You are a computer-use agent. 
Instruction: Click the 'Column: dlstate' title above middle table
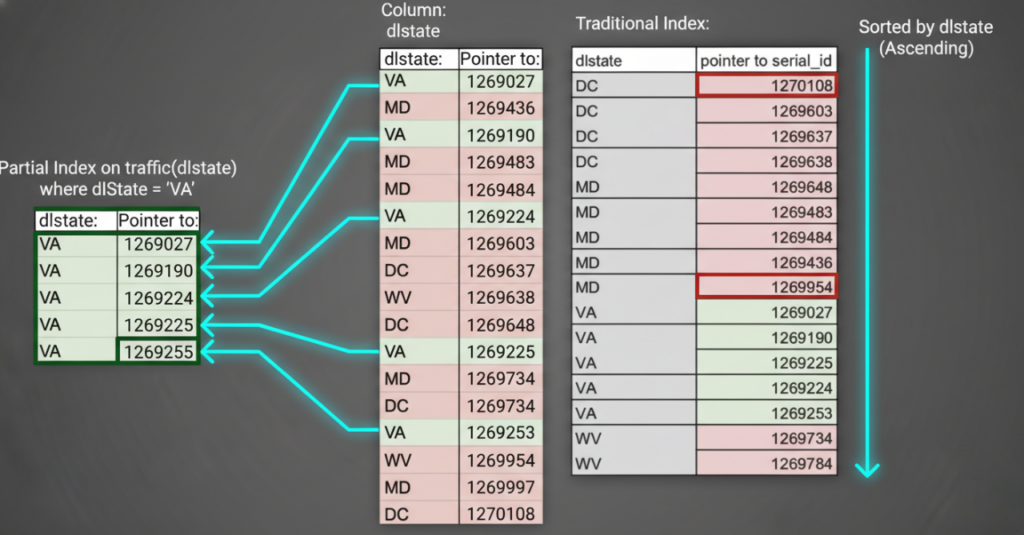click(x=410, y=22)
